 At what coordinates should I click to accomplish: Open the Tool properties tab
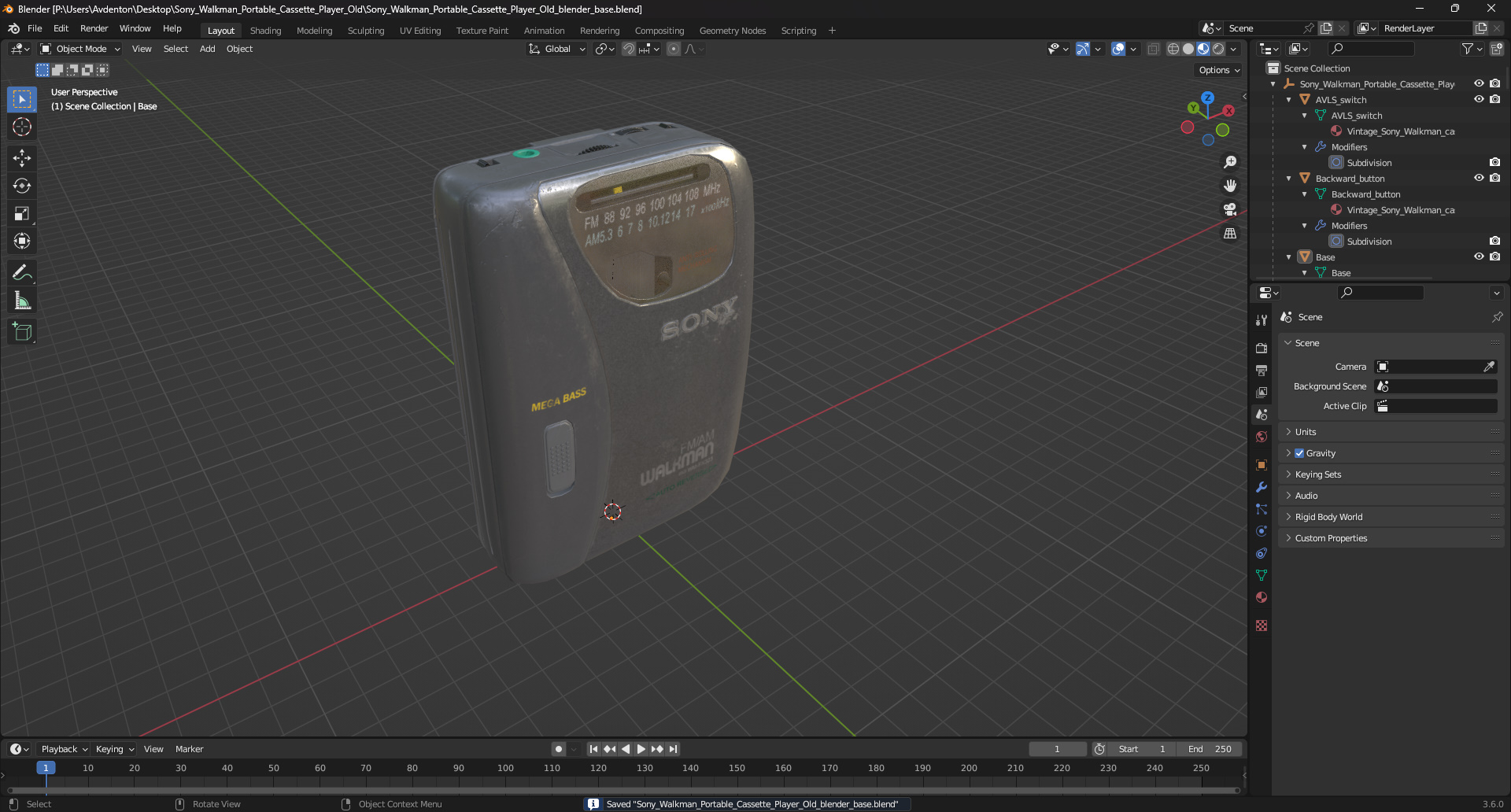pyautogui.click(x=1262, y=320)
